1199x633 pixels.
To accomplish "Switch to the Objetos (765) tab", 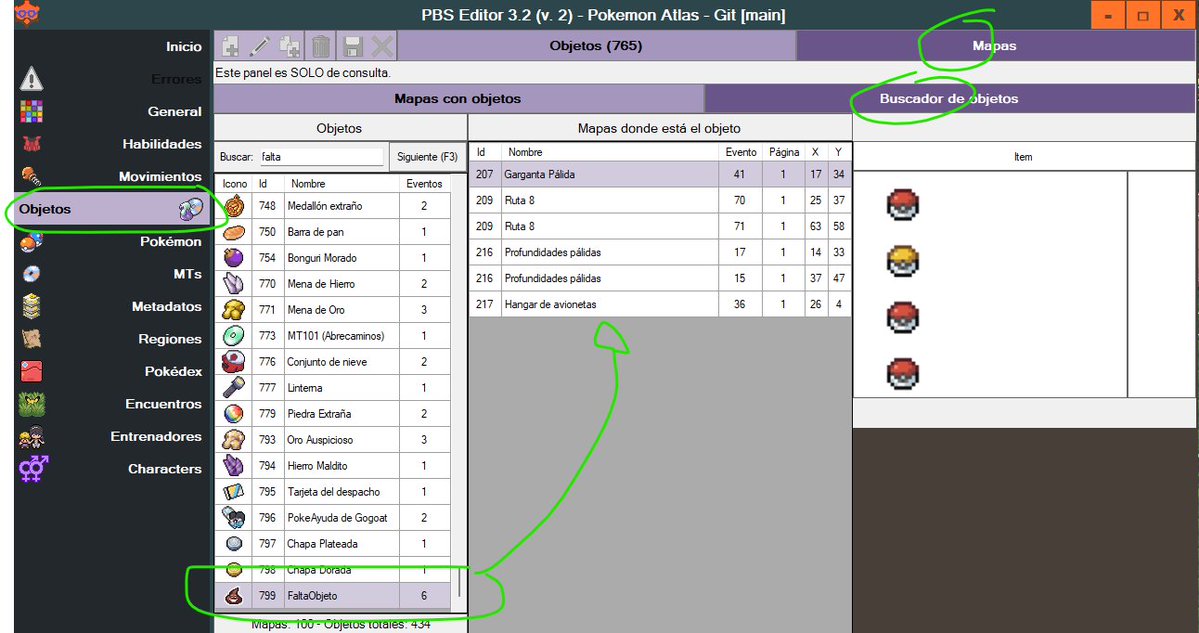I will [x=596, y=46].
